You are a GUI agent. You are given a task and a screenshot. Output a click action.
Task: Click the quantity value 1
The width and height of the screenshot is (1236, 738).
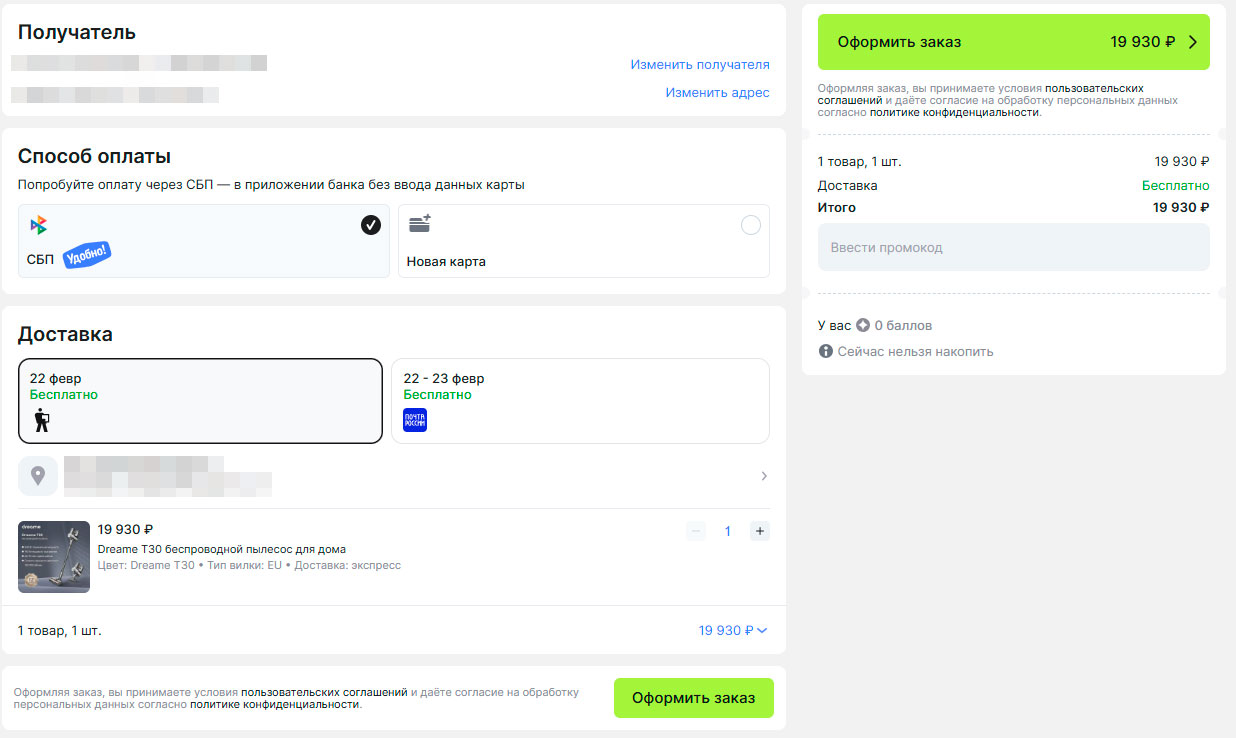point(728,531)
